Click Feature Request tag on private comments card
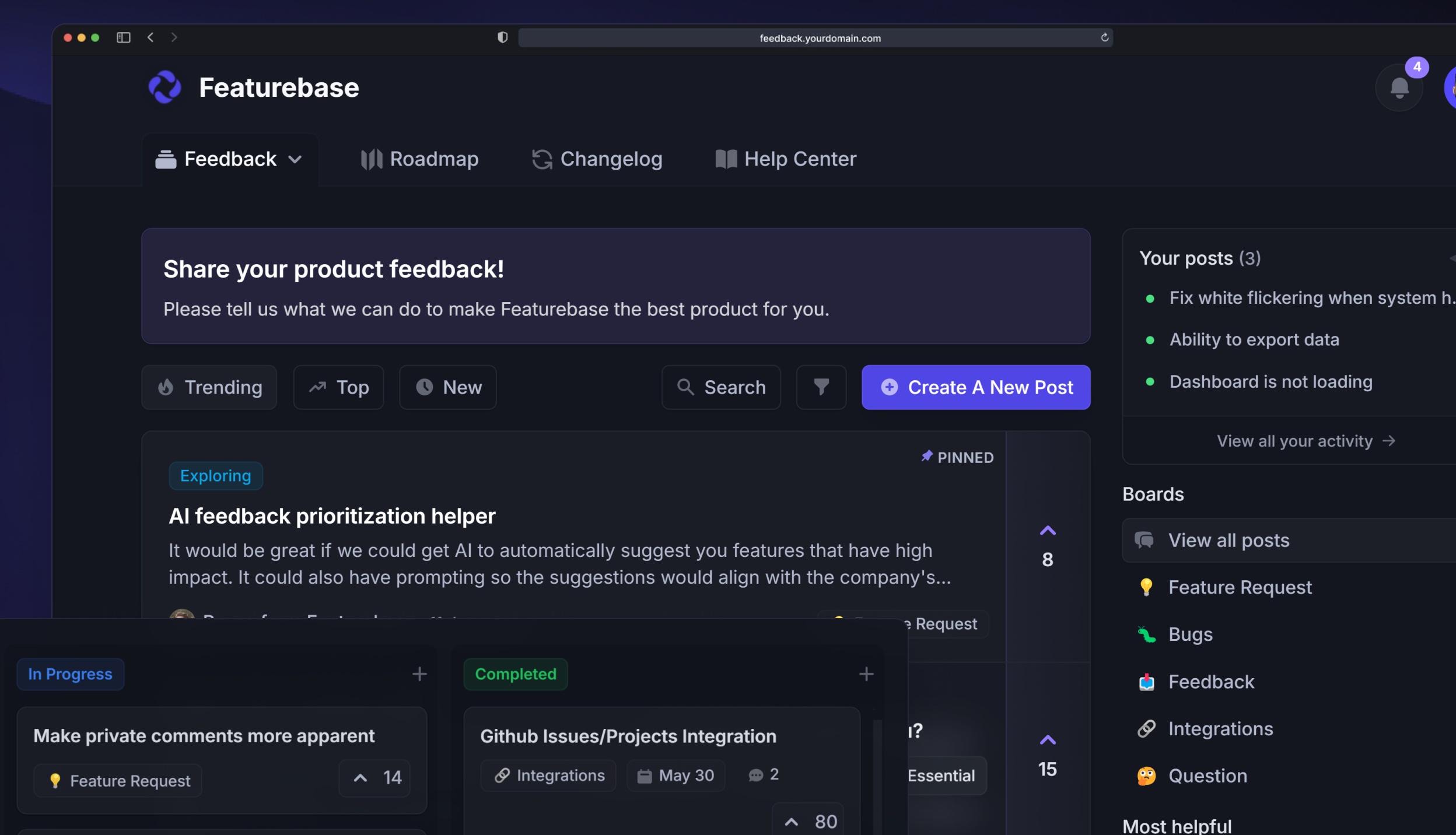Viewport: 1456px width, 835px height. pyautogui.click(x=118, y=781)
